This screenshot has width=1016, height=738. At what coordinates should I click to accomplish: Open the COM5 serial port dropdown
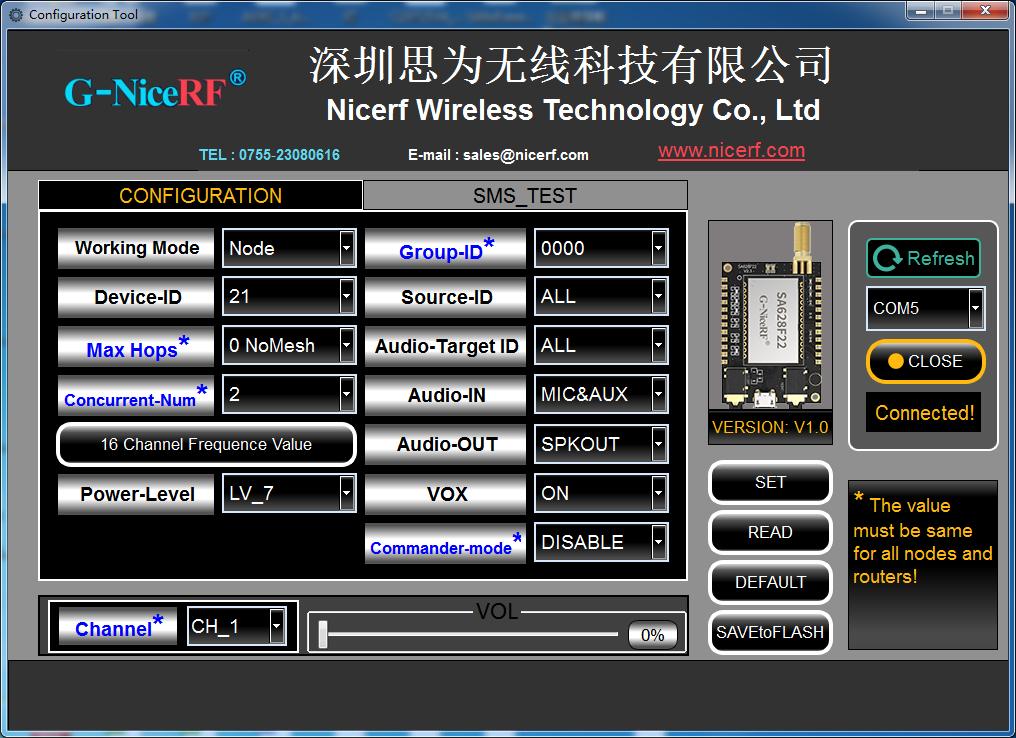pos(925,308)
